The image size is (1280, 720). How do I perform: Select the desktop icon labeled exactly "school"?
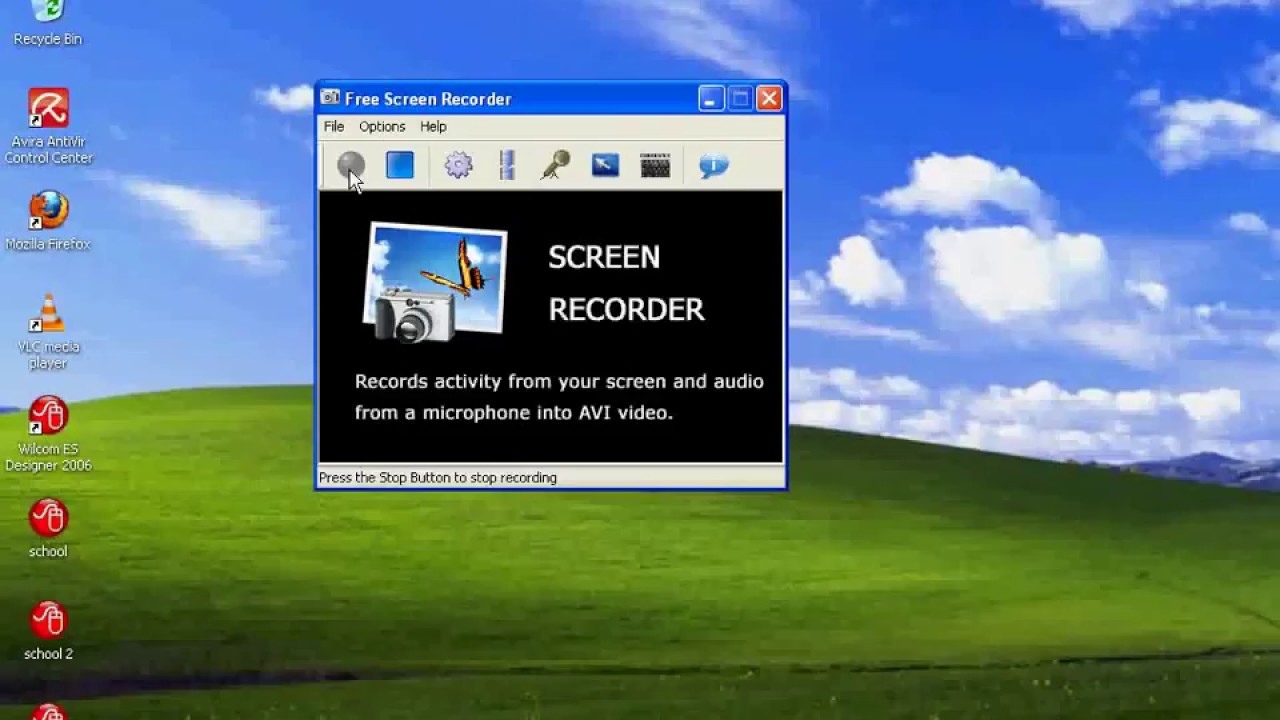(48, 528)
